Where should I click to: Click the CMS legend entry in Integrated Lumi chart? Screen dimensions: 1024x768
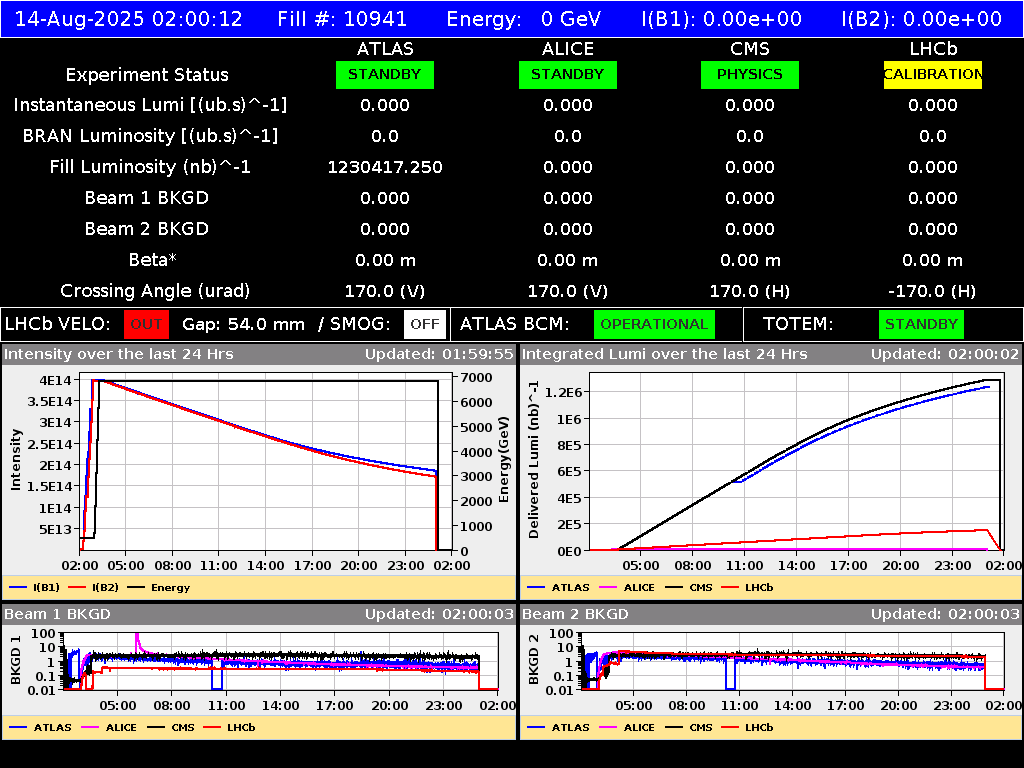689,588
